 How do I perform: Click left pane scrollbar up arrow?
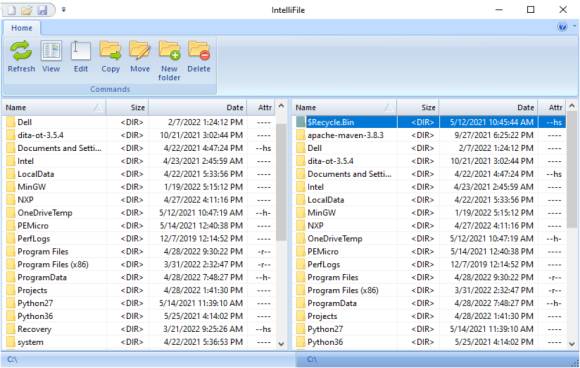281,106
